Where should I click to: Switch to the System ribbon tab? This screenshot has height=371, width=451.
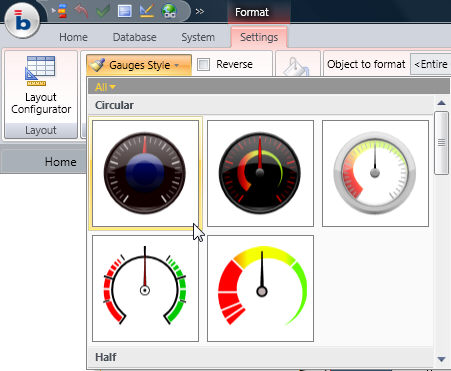[x=198, y=37]
